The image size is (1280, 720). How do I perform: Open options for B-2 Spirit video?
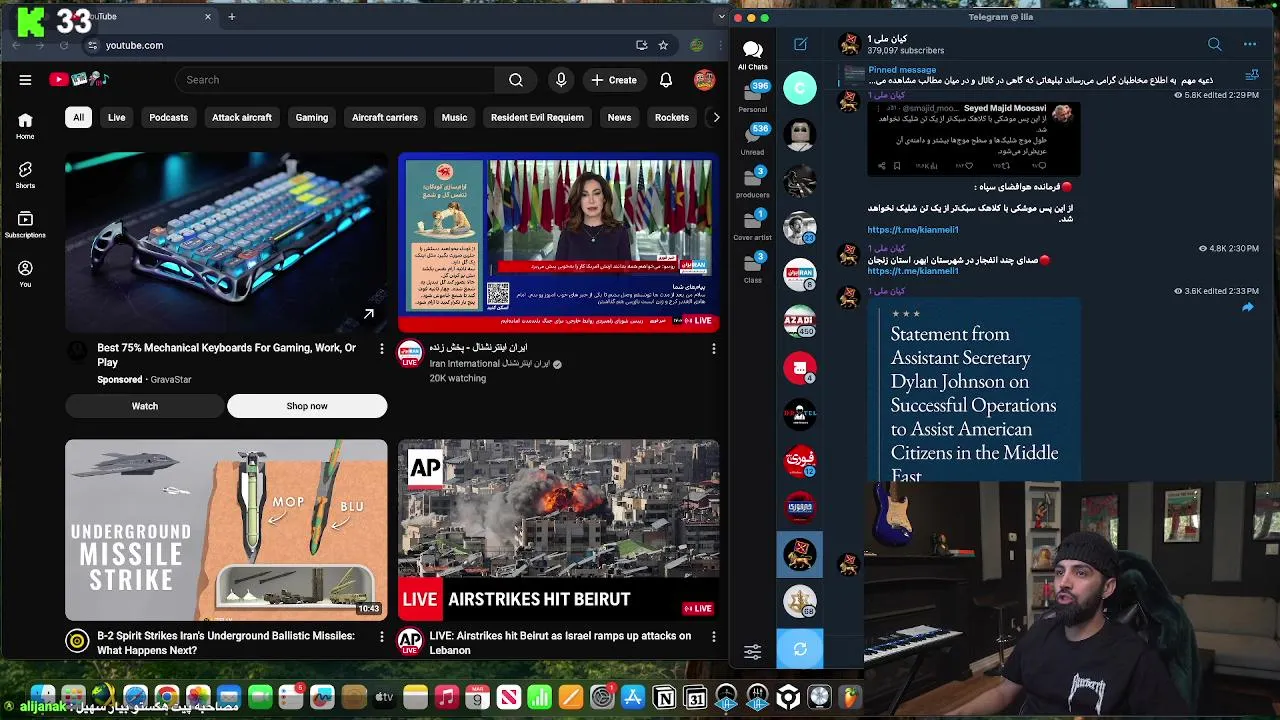[x=381, y=636]
